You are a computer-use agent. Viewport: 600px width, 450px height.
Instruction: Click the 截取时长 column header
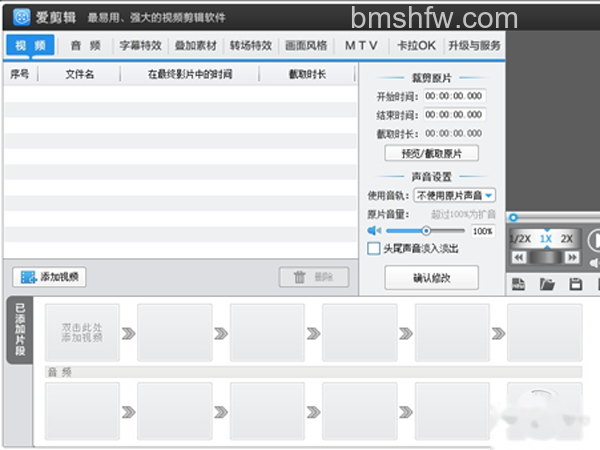coord(307,74)
